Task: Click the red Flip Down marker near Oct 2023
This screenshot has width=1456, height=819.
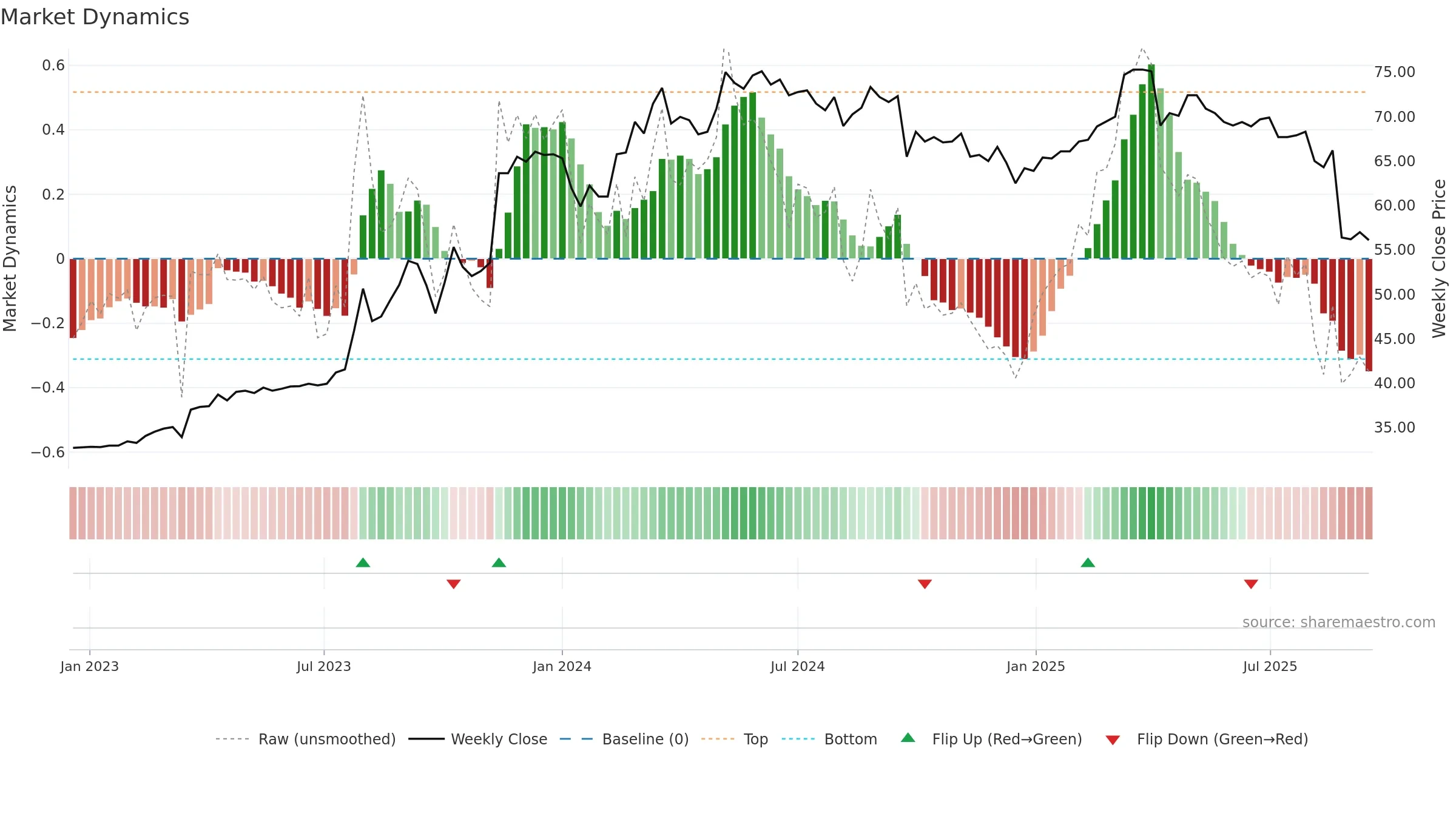Action: 454,584
